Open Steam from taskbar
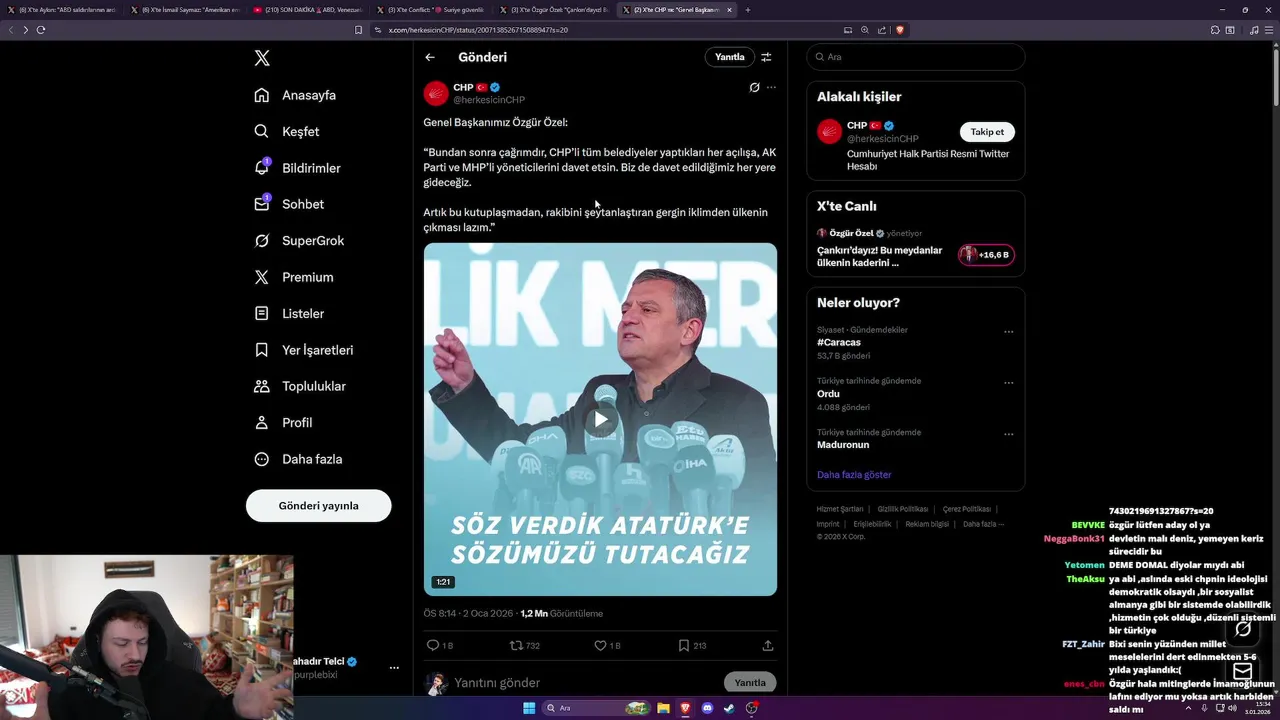 pyautogui.click(x=730, y=708)
